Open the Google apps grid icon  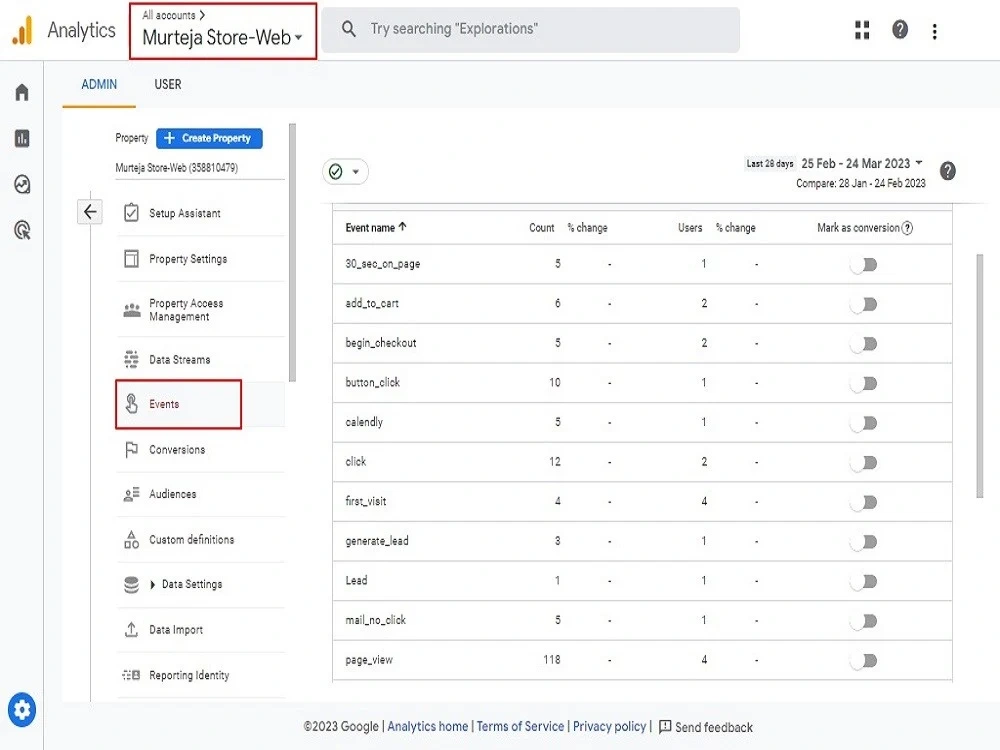click(x=862, y=30)
